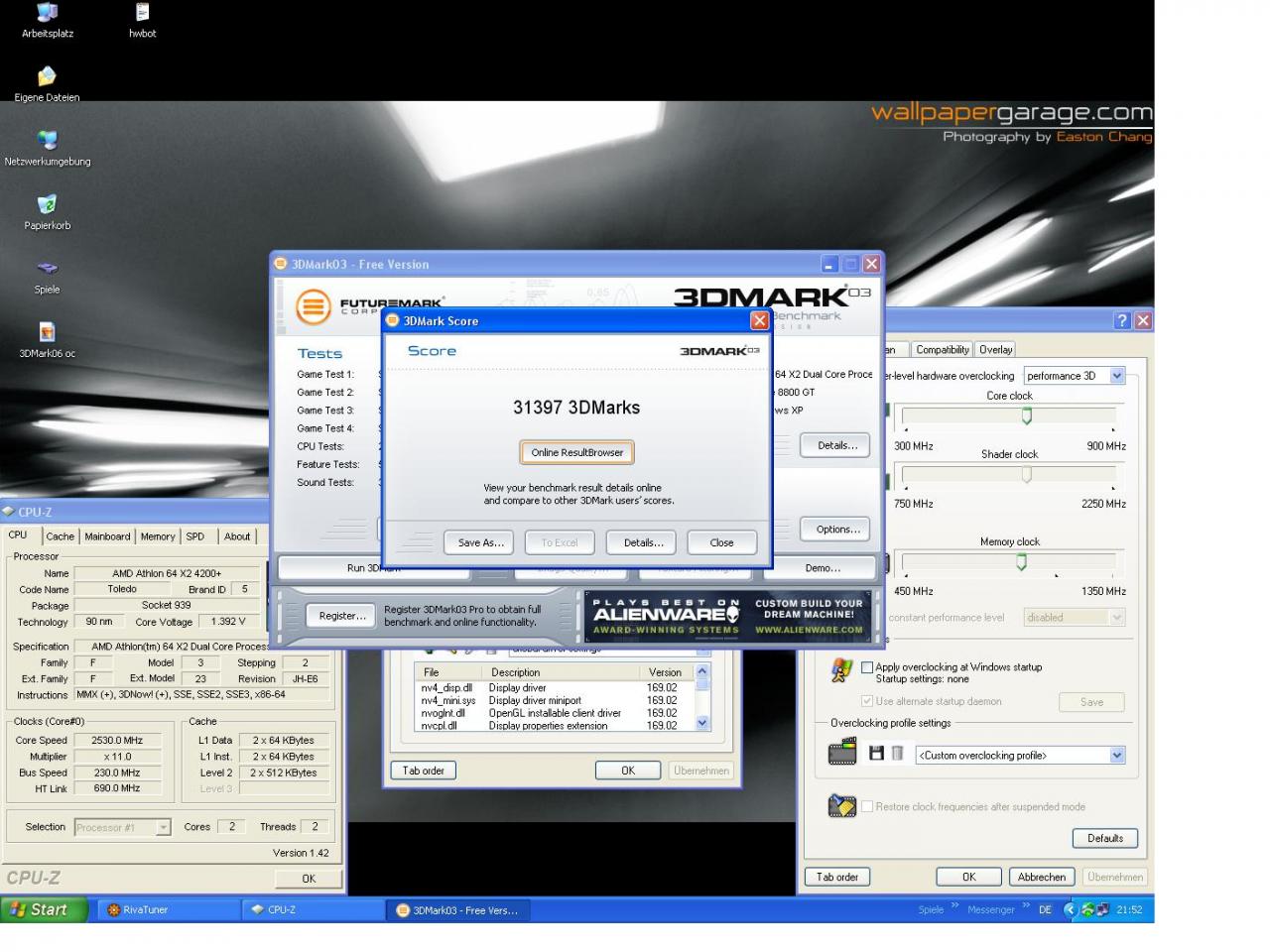This screenshot has width=1270, height=952.
Task: Click the RivaTuner help question mark icon
Action: pyautogui.click(x=1122, y=321)
